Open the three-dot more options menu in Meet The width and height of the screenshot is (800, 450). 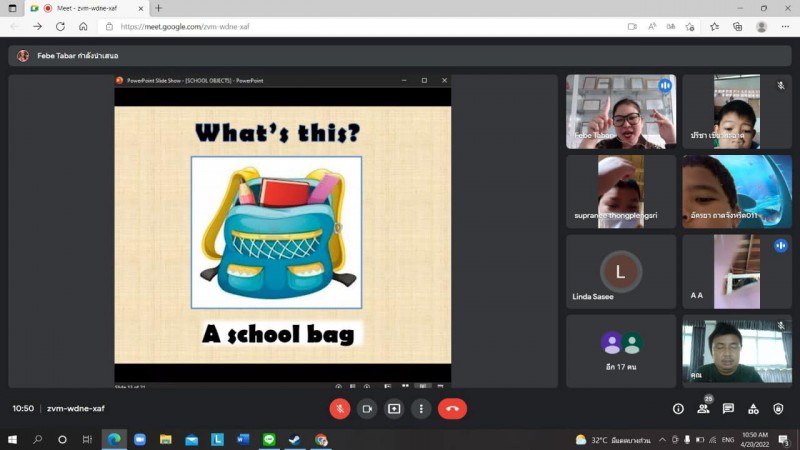click(x=421, y=408)
